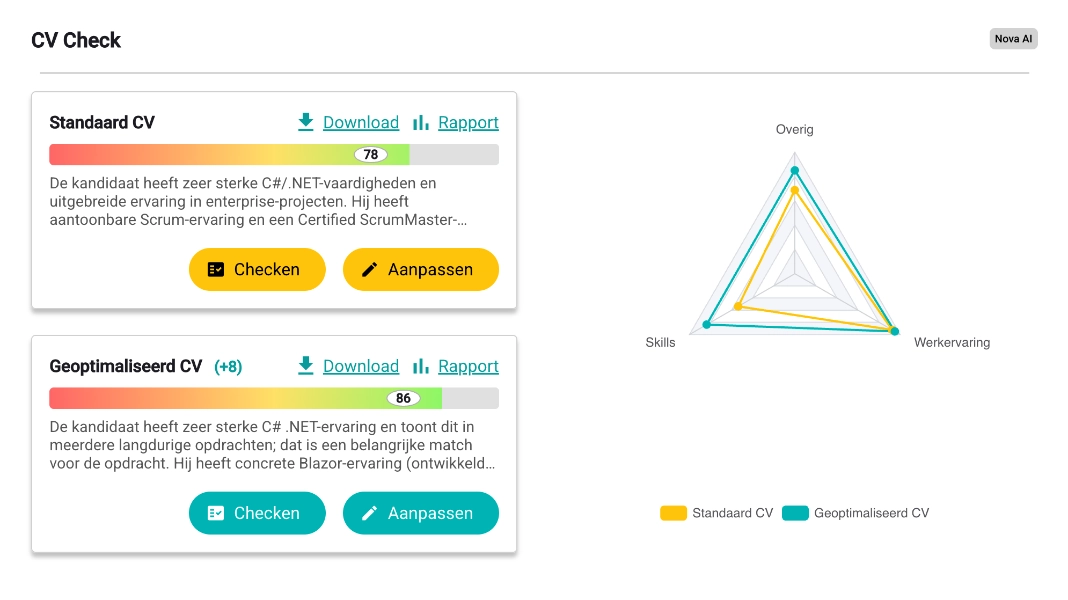The width and height of the screenshot is (1068, 600).
Task: Toggle Standaard CV series in chart legend
Action: click(x=717, y=513)
